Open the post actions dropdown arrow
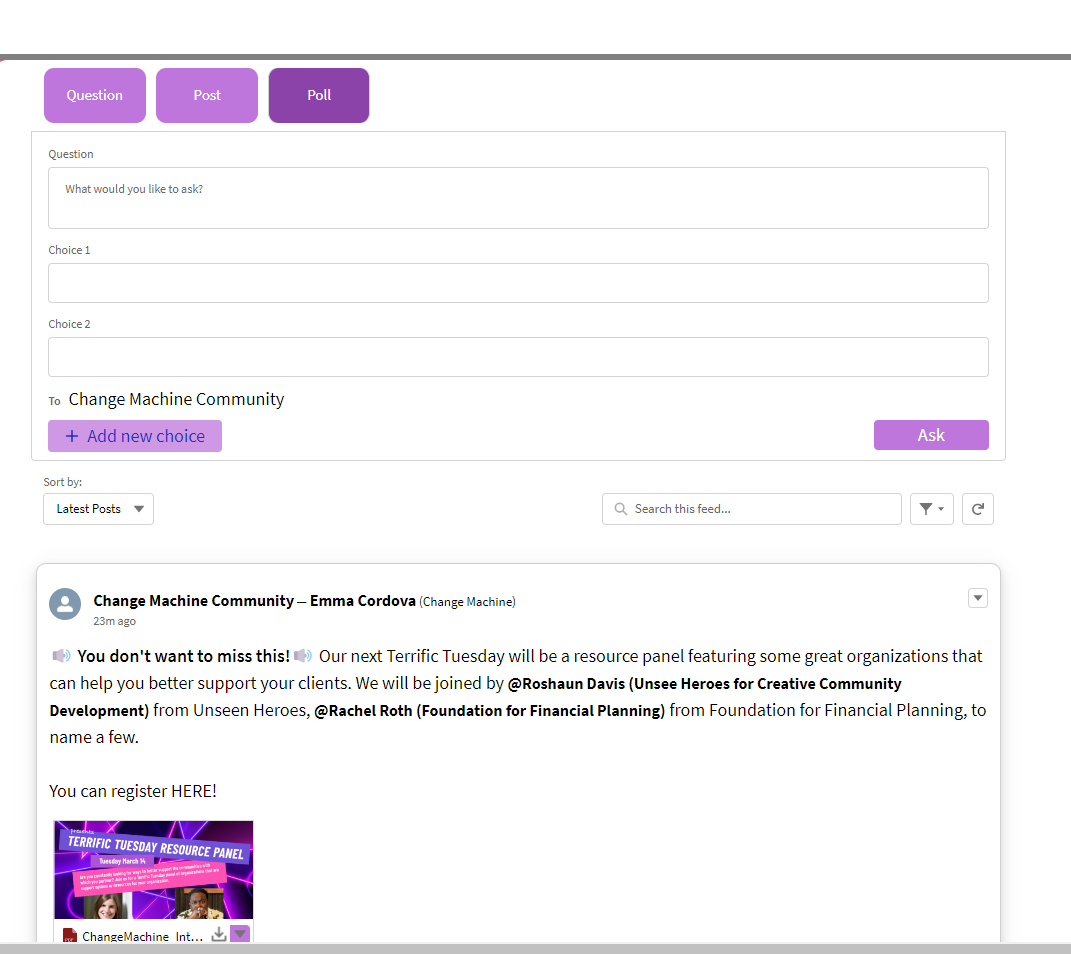Screen dimensions: 1071x954 point(977,598)
